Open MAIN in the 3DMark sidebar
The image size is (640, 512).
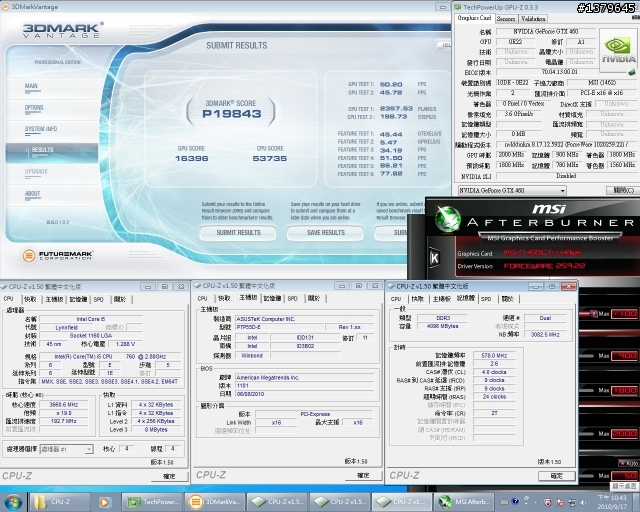31,86
